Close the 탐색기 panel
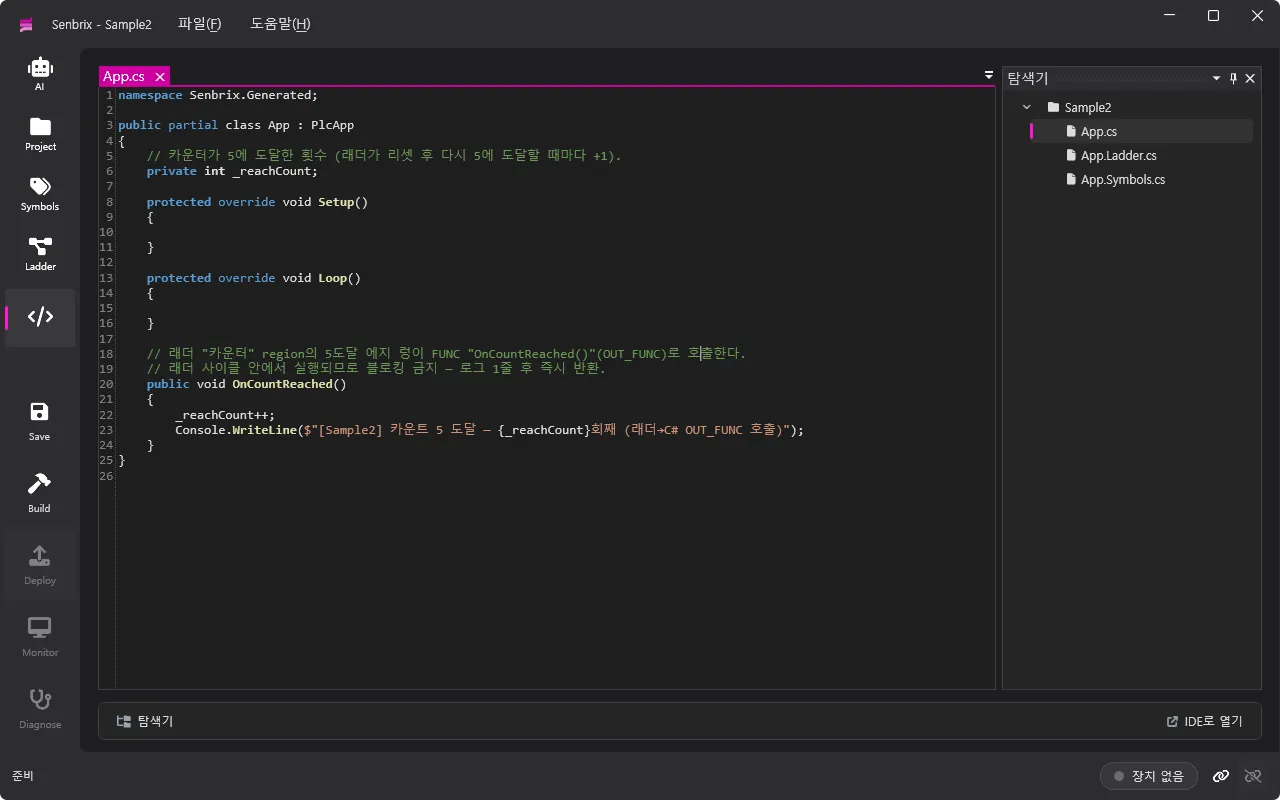The width and height of the screenshot is (1280, 800). point(1250,78)
